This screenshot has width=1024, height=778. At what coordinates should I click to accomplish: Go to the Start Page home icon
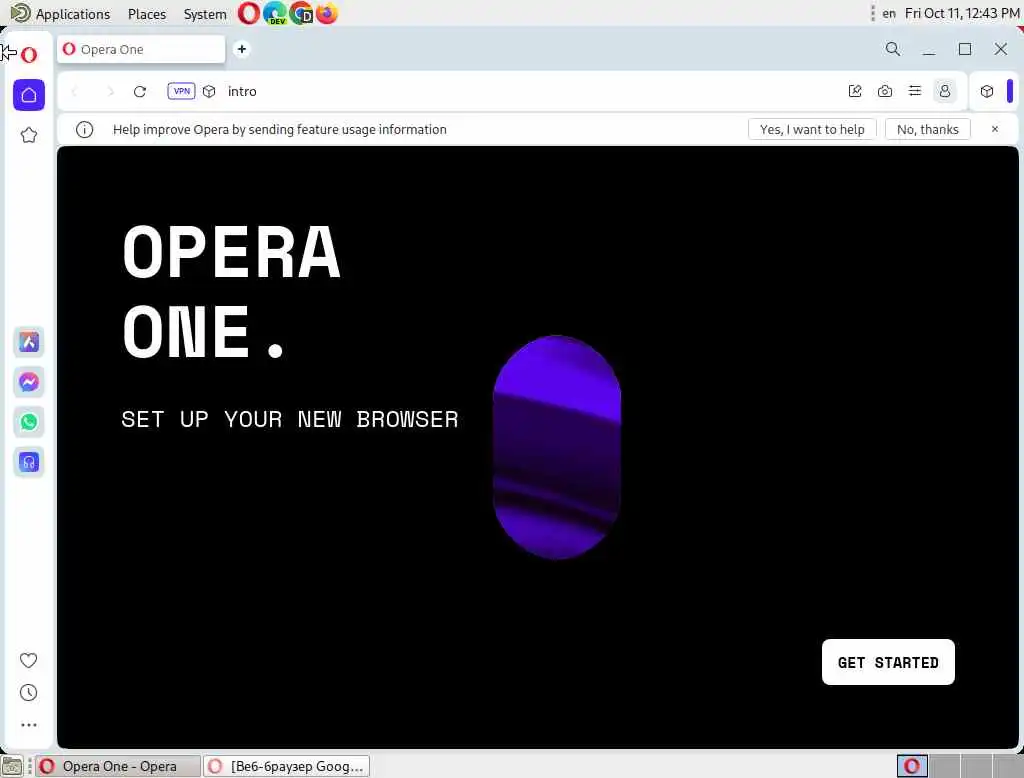pos(29,95)
